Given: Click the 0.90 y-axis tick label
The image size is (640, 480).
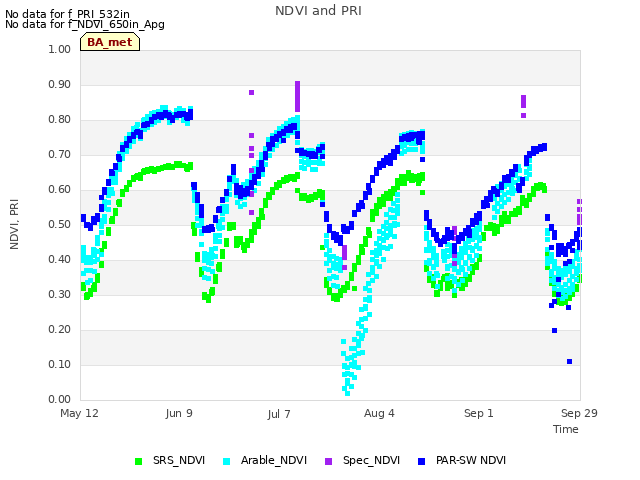Looking at the screenshot, I should 60,84.
